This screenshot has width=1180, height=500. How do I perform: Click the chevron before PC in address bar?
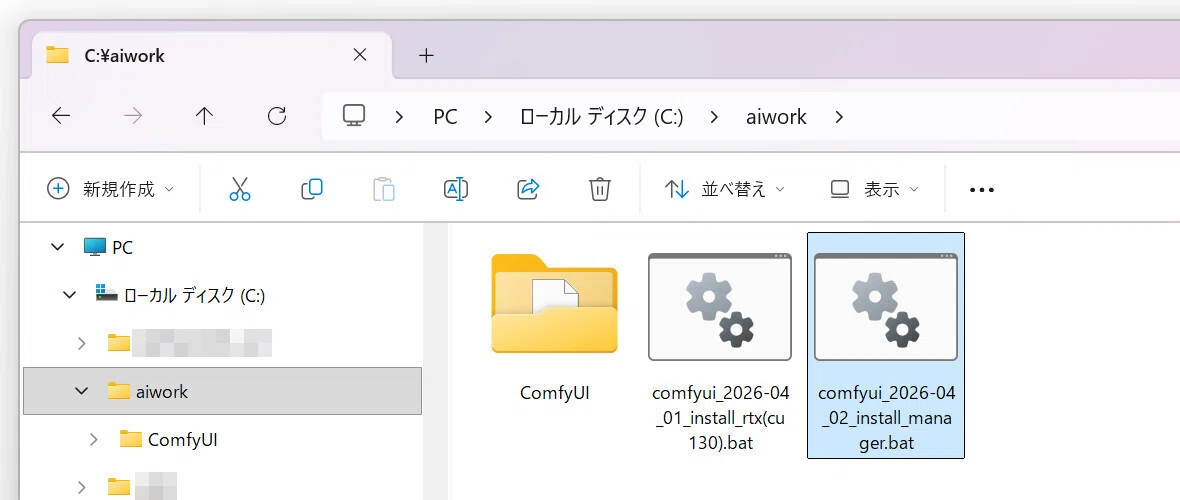point(399,117)
